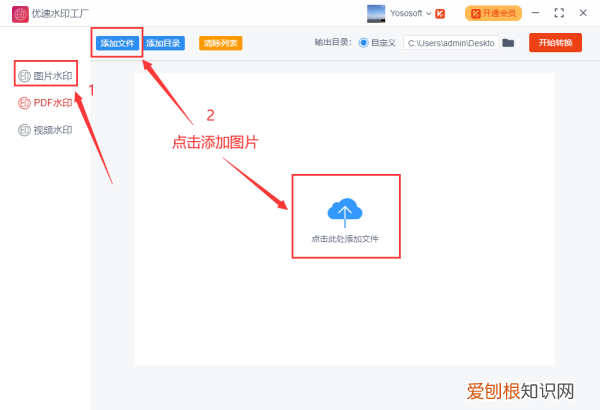This screenshot has height=410, width=600.
Task: Click the cloud upload icon
Action: (345, 212)
